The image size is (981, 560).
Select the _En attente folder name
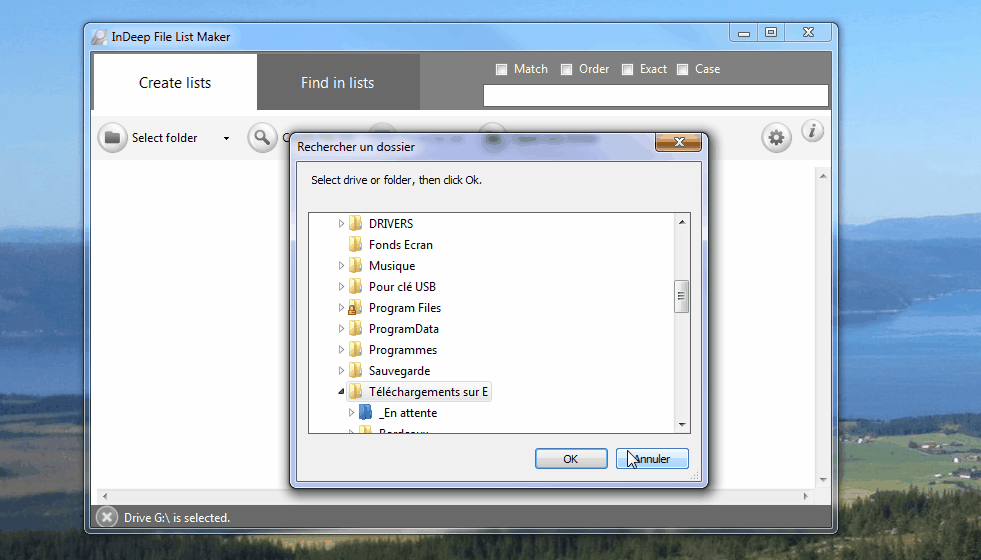point(408,413)
